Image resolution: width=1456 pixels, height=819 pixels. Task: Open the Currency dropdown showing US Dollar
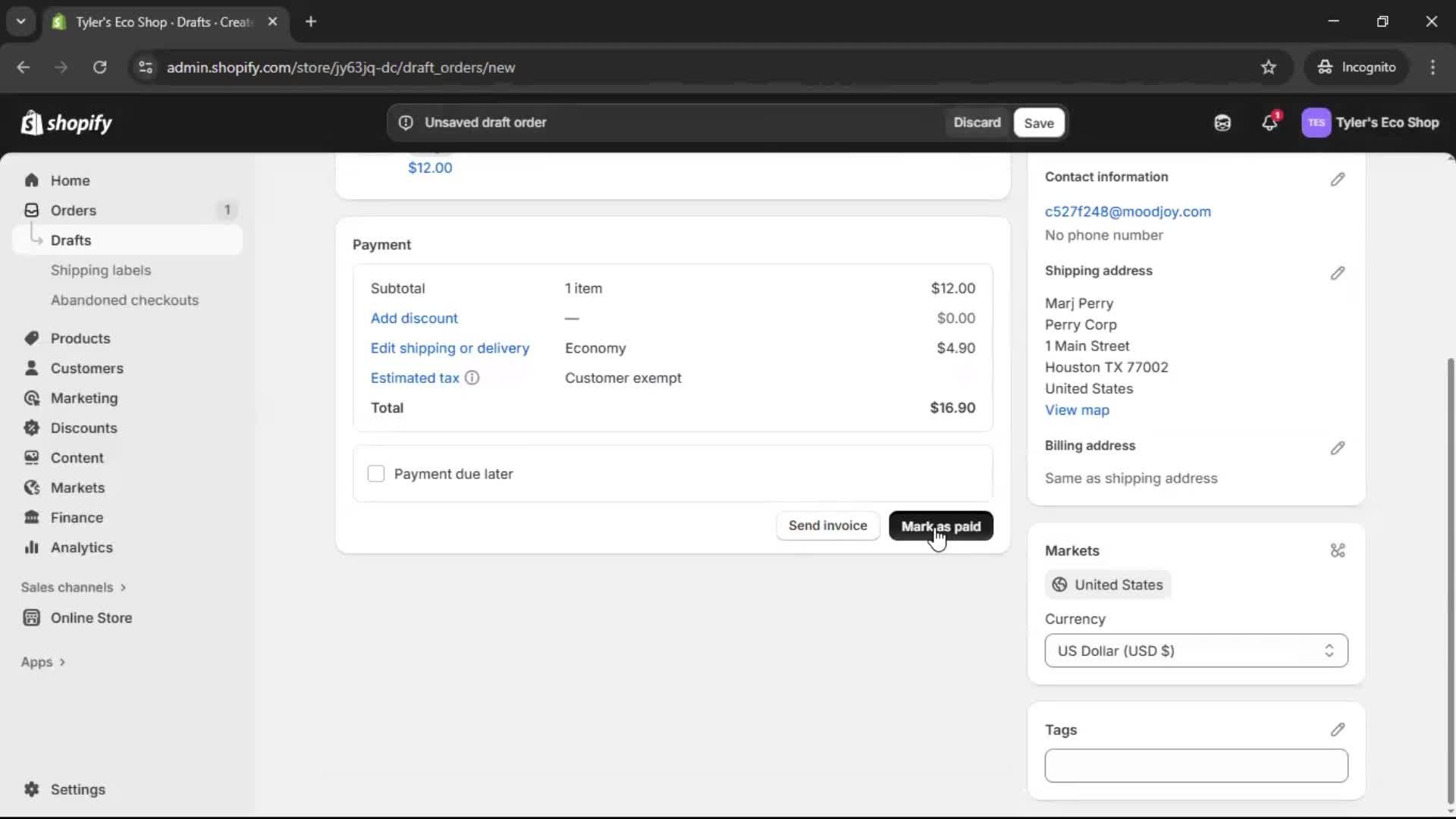1195,651
